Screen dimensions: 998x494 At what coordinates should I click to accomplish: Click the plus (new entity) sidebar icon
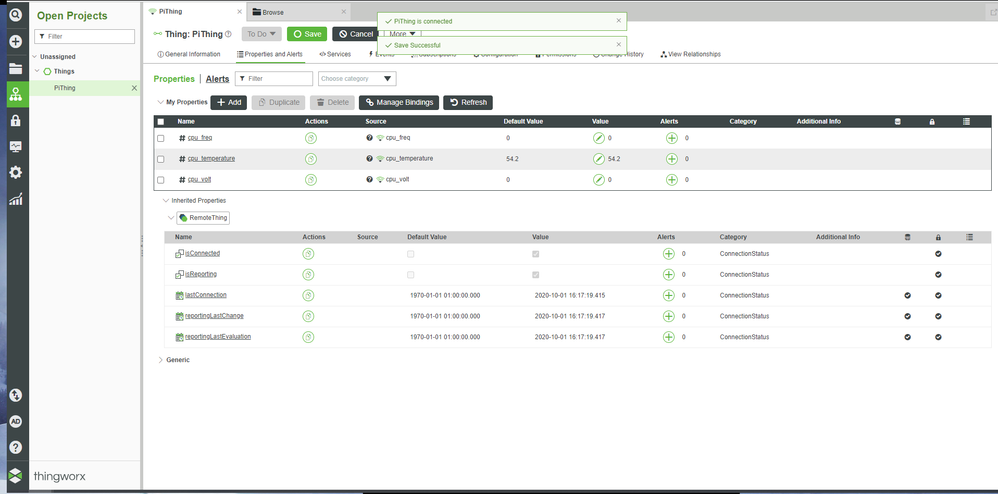(x=16, y=41)
